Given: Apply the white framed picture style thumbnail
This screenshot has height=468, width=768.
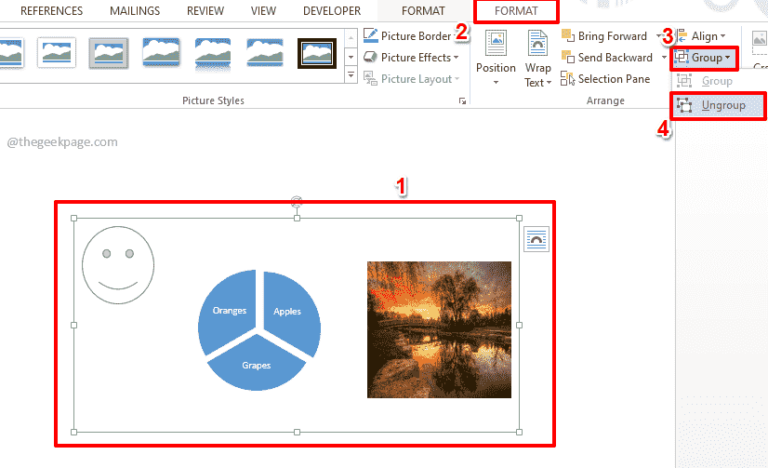Looking at the screenshot, I should (57, 53).
